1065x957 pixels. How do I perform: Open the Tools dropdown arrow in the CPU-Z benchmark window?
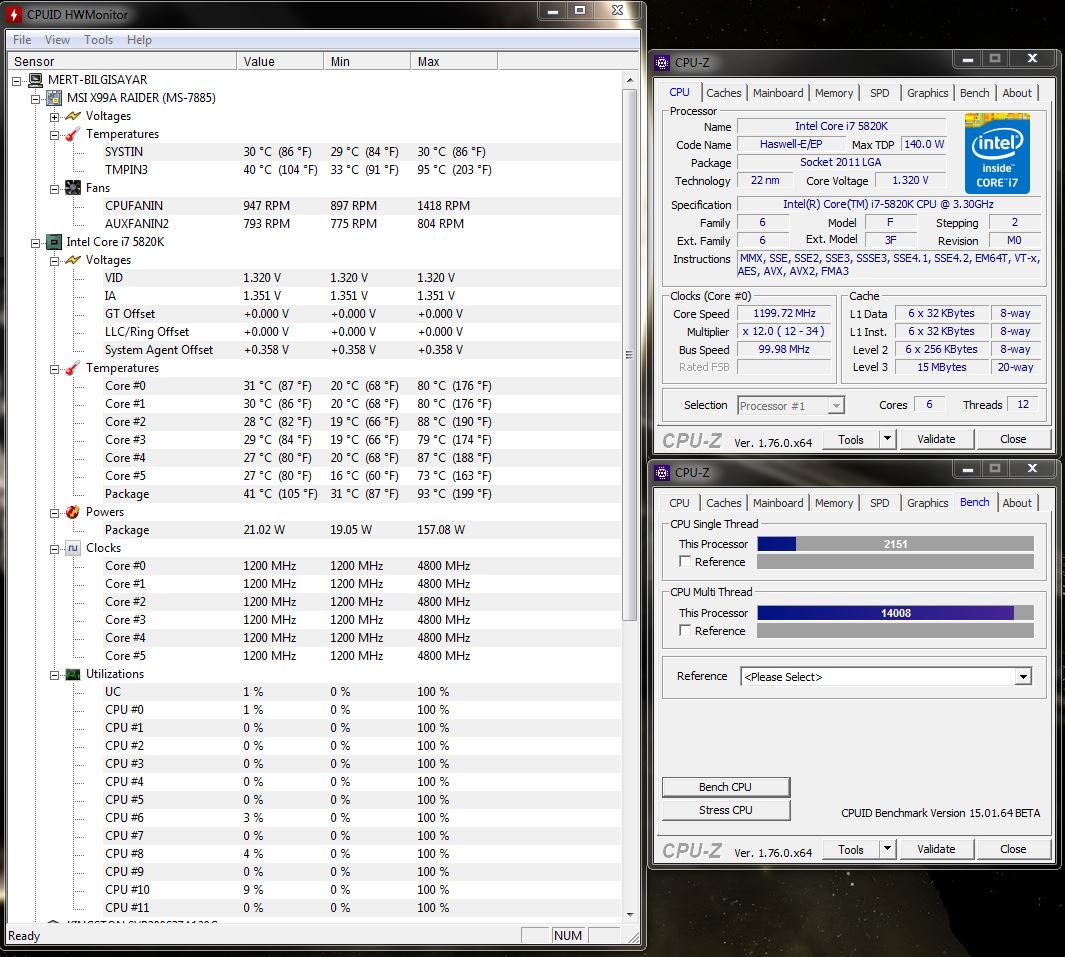[887, 848]
